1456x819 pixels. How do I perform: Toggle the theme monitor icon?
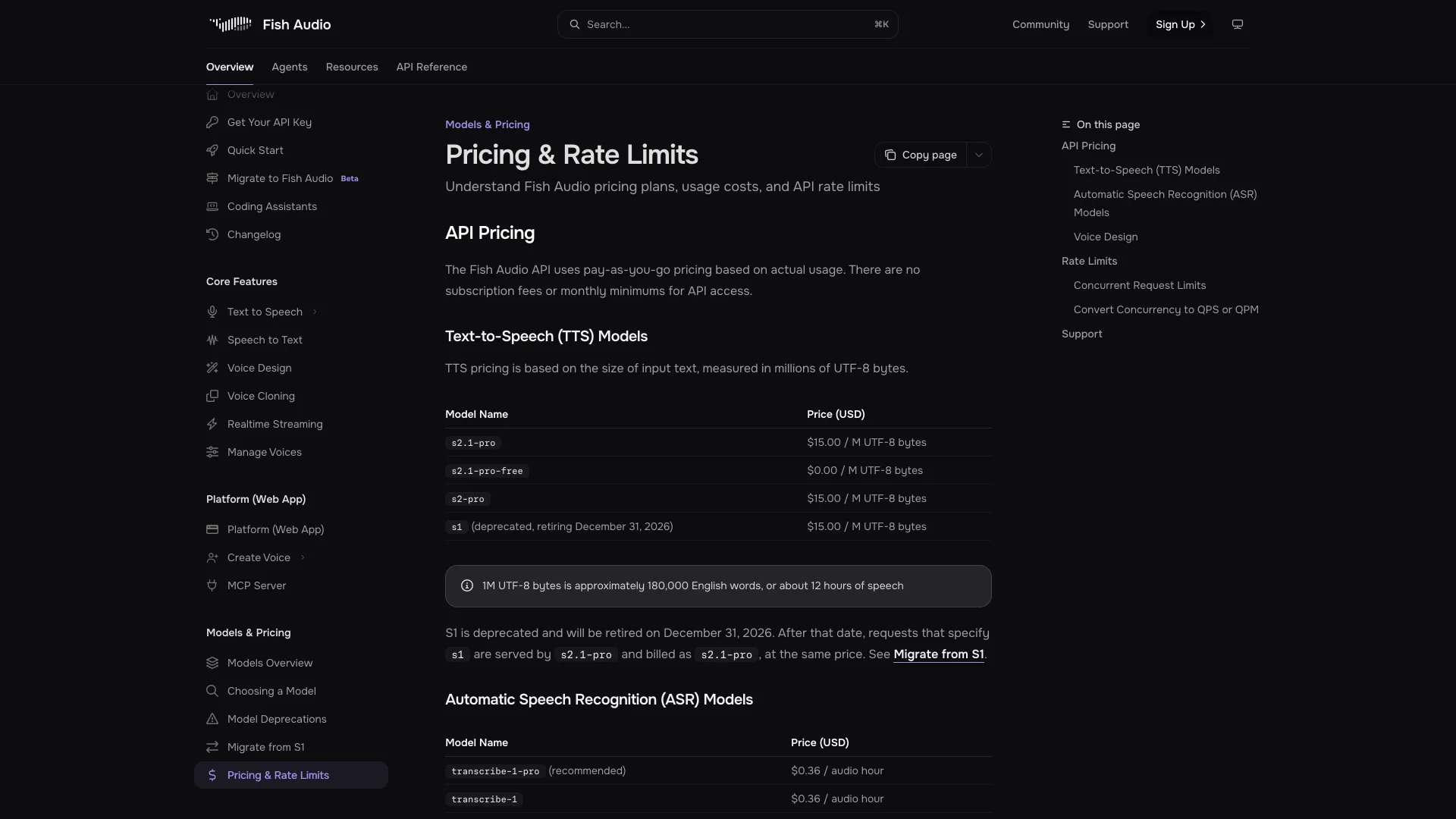(1238, 24)
